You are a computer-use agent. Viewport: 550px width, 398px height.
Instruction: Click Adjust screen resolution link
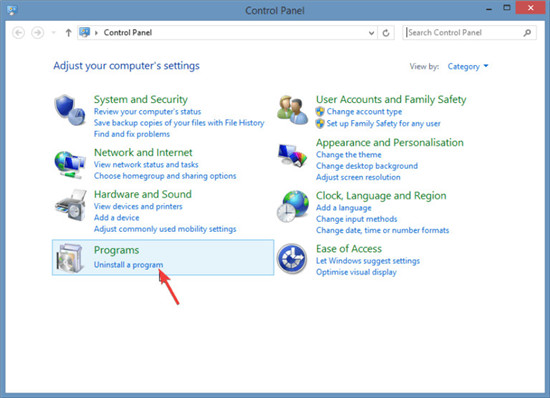coord(358,177)
